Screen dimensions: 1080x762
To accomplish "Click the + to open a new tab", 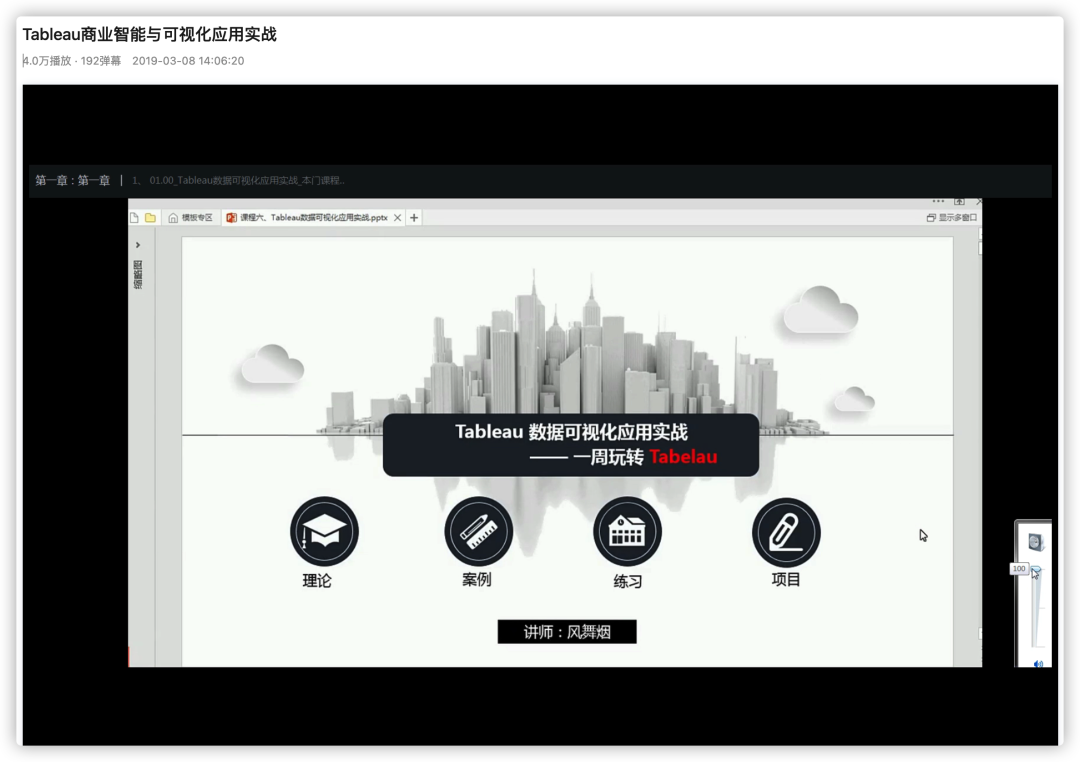I will [x=414, y=216].
